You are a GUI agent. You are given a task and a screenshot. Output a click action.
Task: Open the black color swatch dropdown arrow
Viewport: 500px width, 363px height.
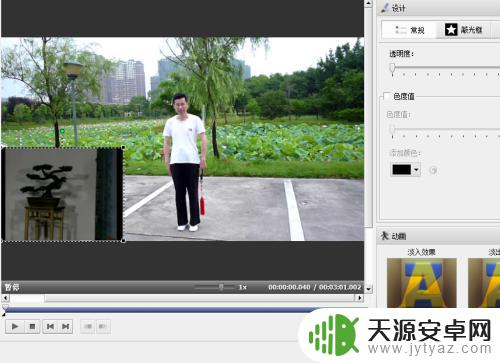[x=416, y=170]
